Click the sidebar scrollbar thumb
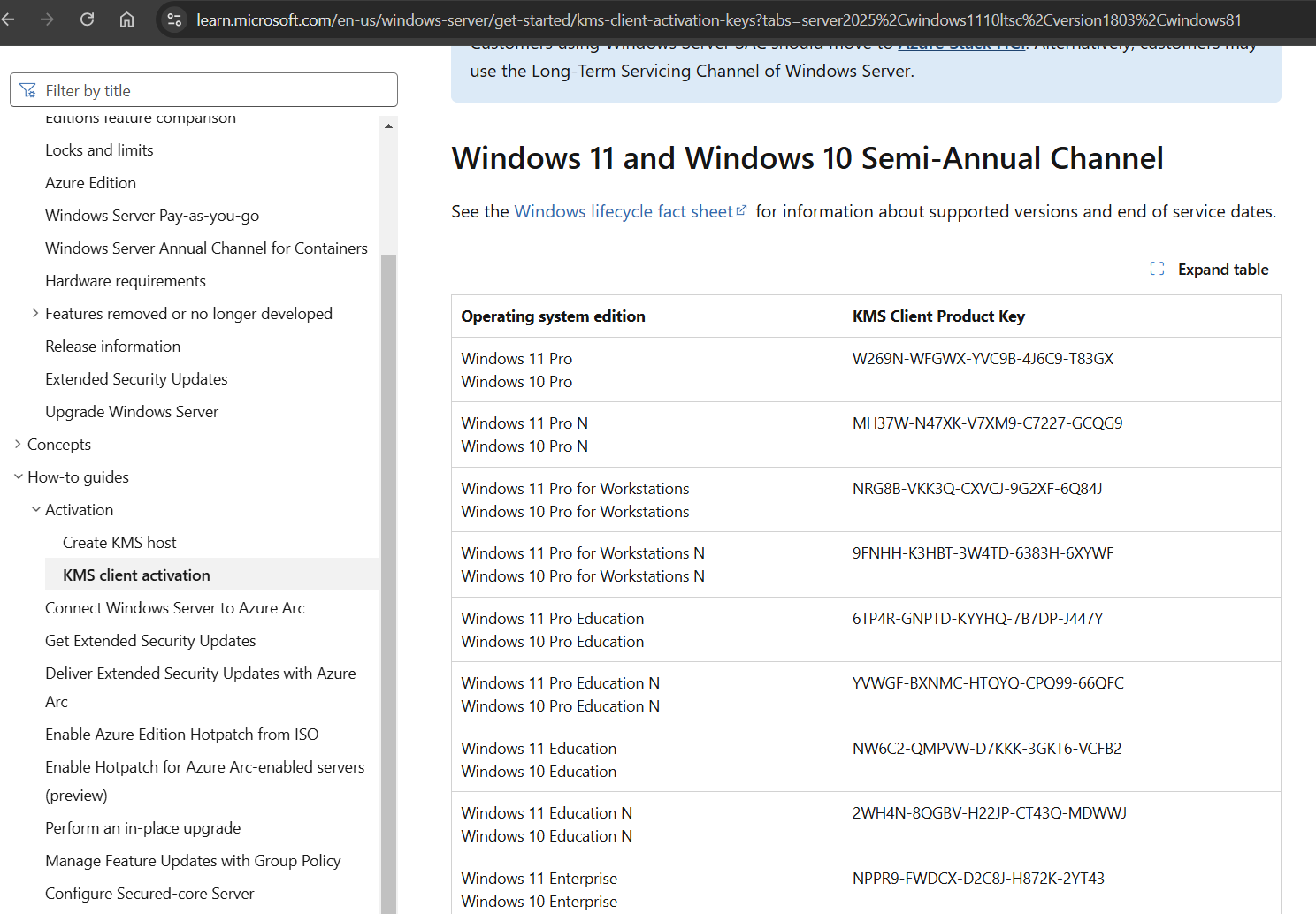The image size is (1316, 914). click(388, 583)
